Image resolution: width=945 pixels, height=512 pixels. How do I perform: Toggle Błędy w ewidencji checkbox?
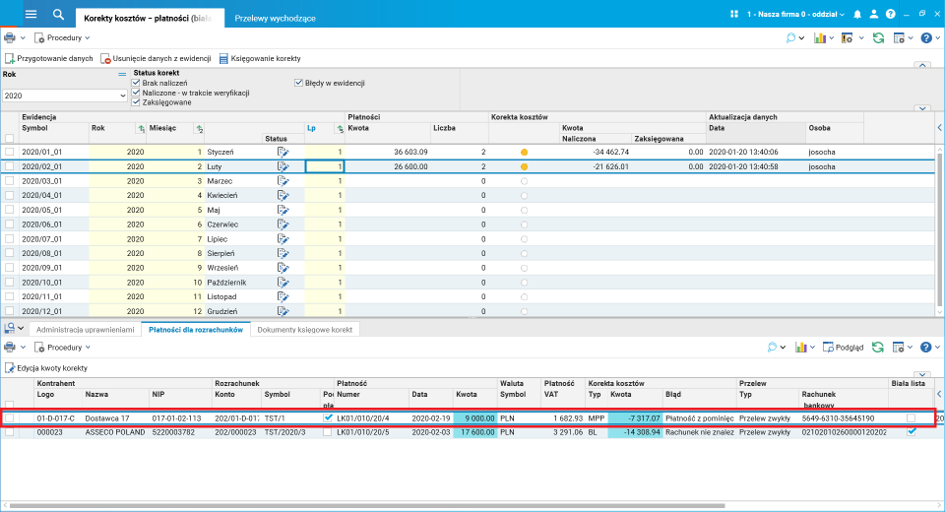(x=298, y=83)
